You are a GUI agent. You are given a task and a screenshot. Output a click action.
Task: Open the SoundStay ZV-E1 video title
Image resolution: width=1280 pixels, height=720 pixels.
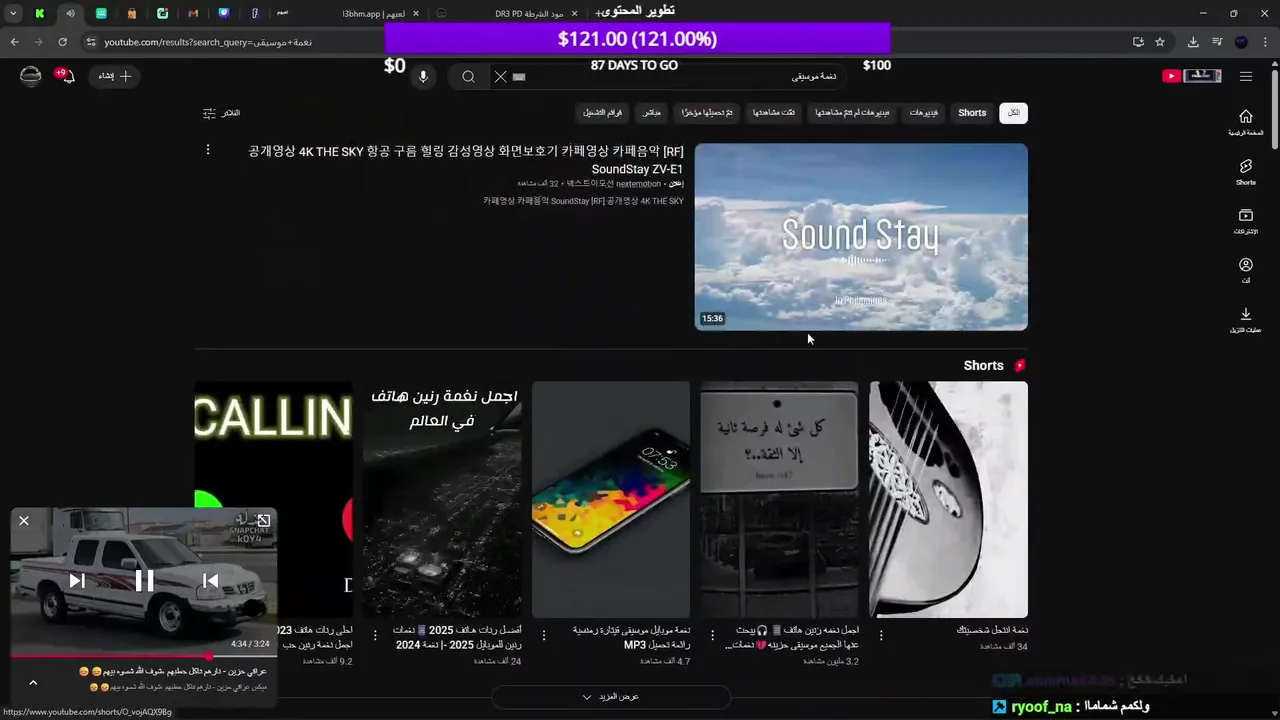pyautogui.click(x=466, y=160)
